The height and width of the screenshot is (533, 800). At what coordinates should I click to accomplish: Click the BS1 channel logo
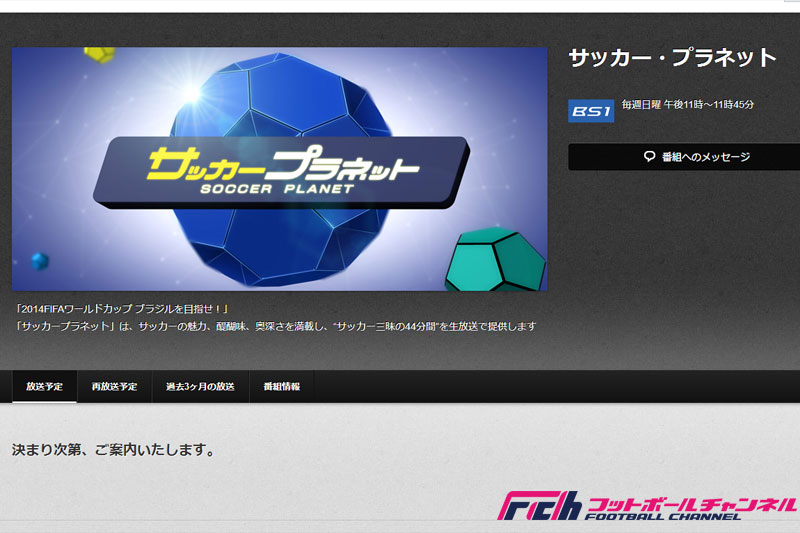(x=591, y=111)
